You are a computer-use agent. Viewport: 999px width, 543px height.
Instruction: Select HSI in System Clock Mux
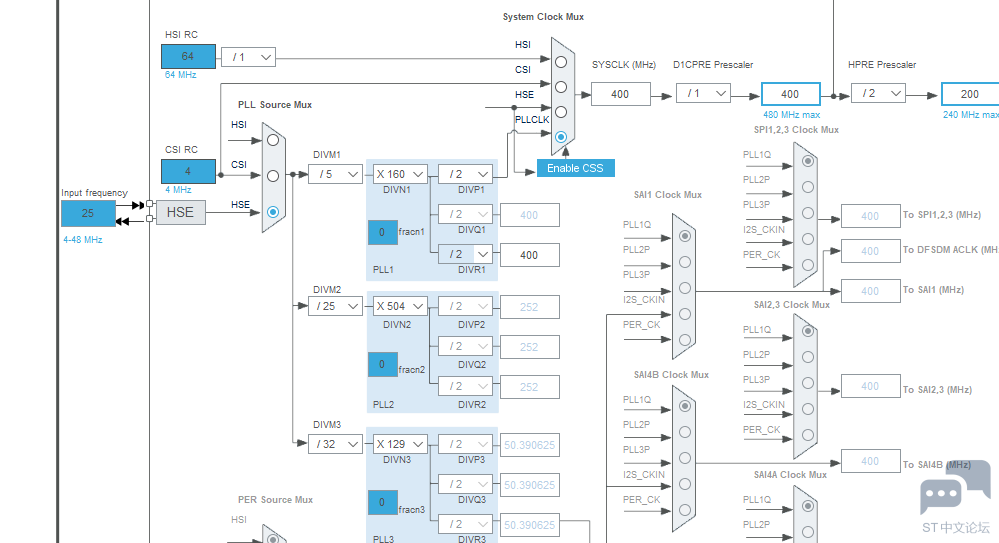tap(561, 62)
